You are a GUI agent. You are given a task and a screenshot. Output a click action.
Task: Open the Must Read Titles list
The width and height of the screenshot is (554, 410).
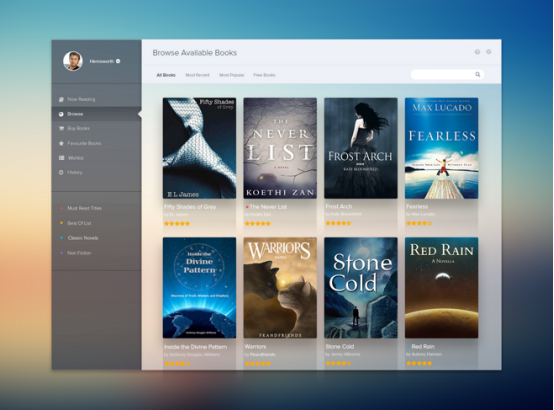pyautogui.click(x=84, y=208)
